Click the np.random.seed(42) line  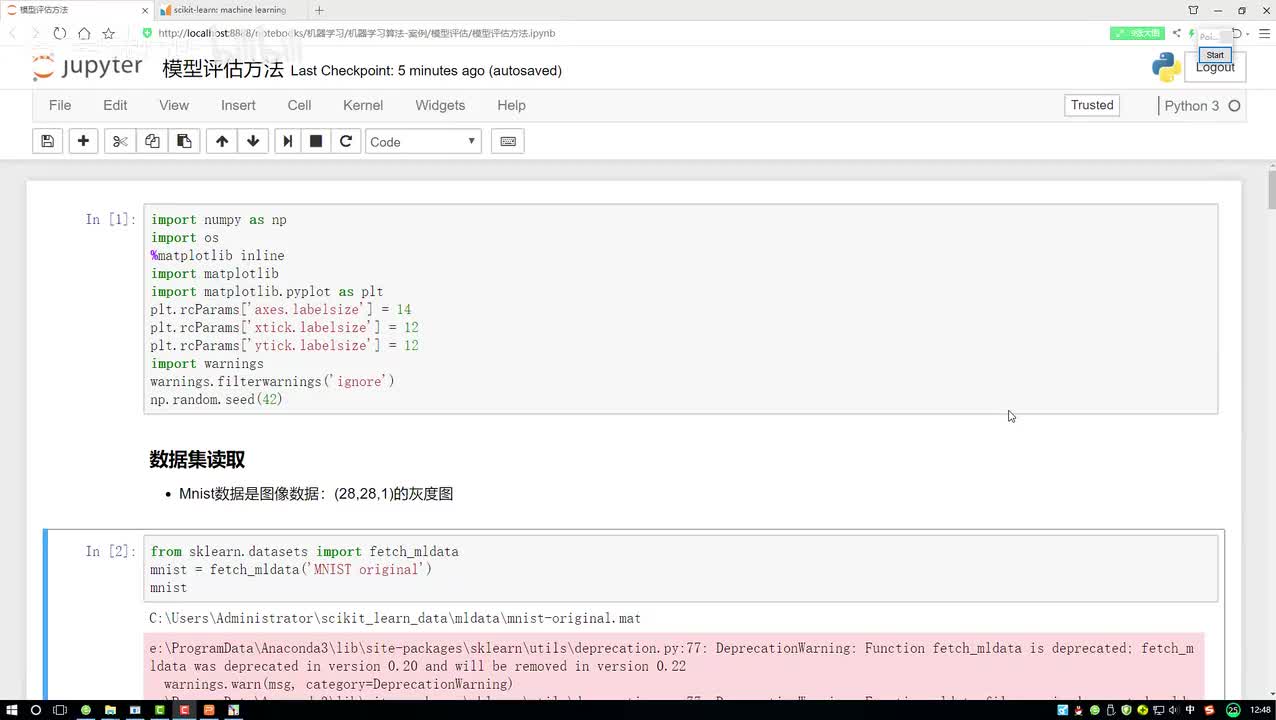216,399
